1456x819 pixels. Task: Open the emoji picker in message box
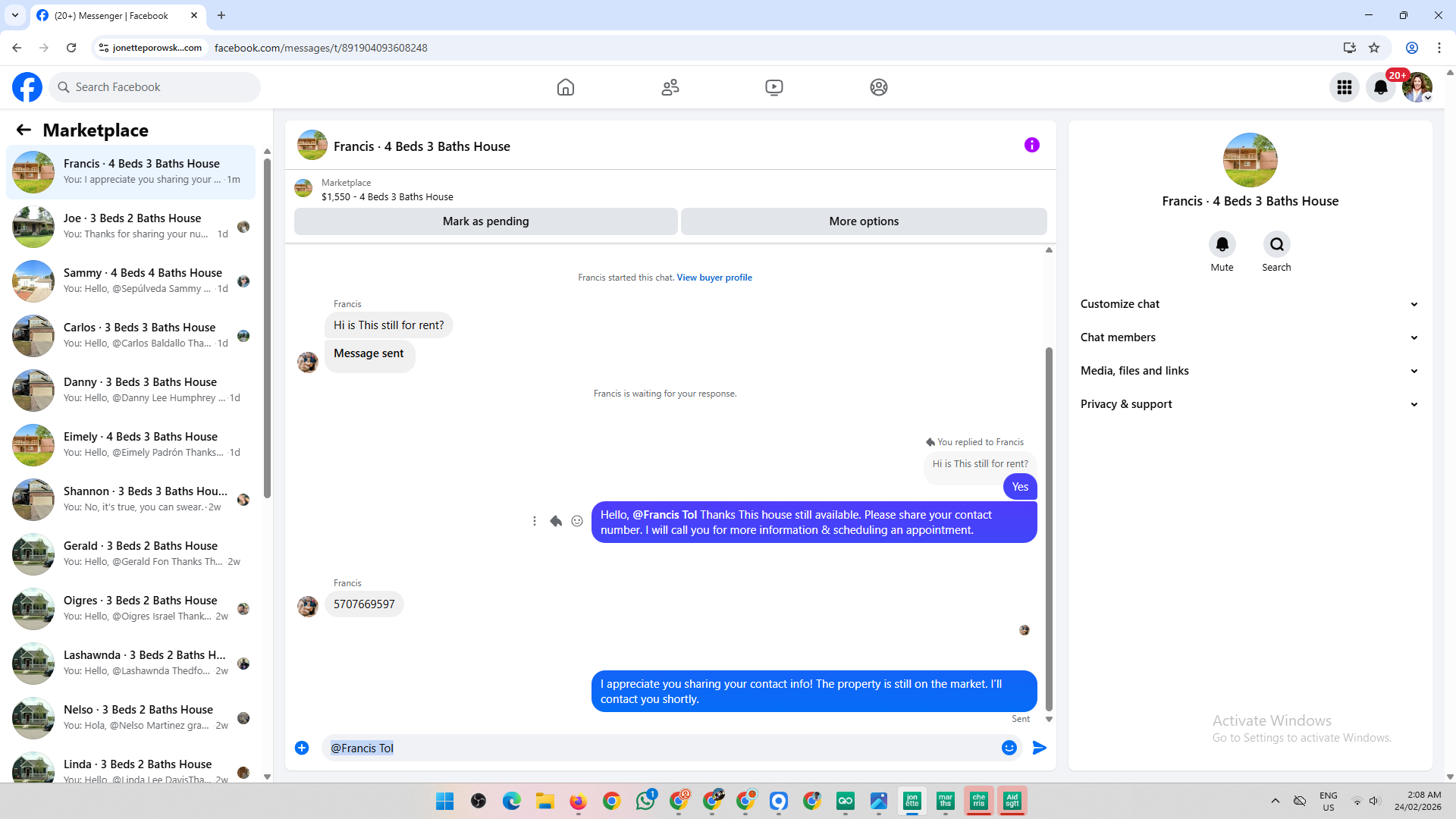click(1009, 748)
